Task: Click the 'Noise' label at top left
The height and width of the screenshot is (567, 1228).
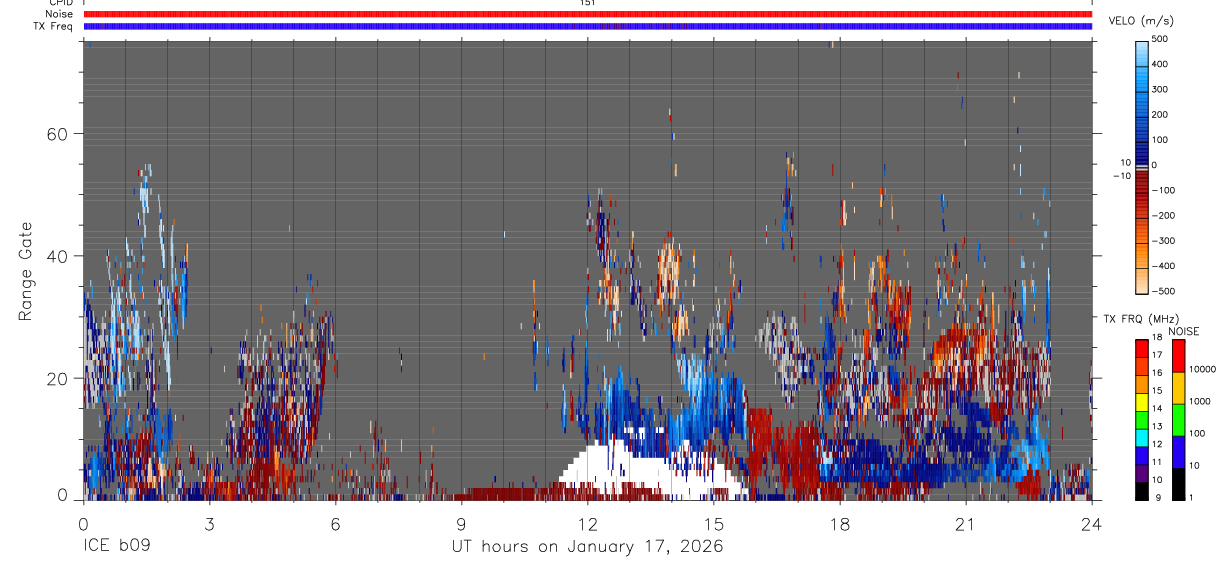Action: (x=58, y=14)
